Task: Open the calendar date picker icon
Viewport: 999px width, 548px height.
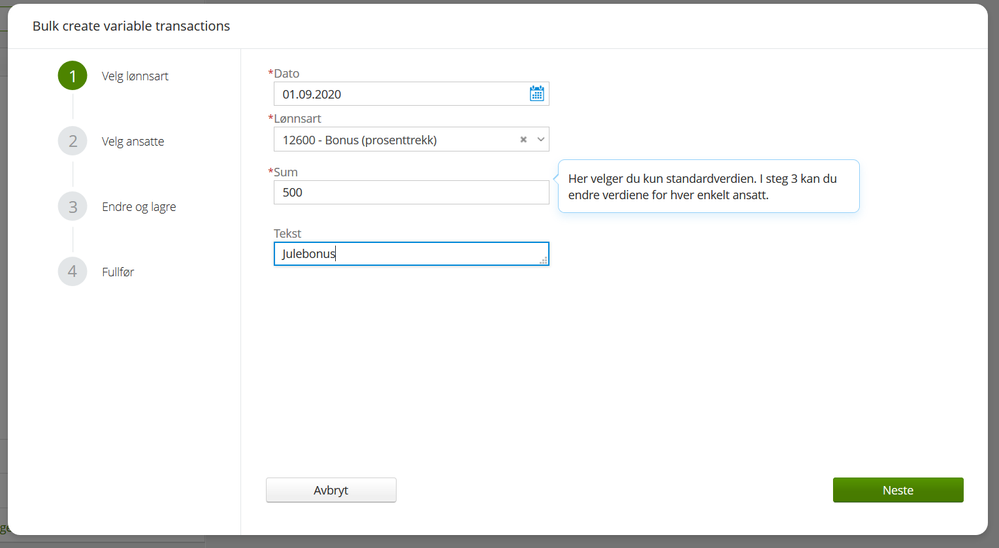Action: click(537, 94)
